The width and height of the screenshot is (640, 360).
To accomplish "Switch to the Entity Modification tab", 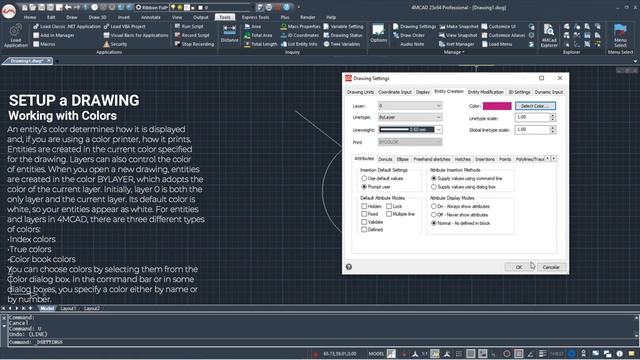I will point(485,92).
